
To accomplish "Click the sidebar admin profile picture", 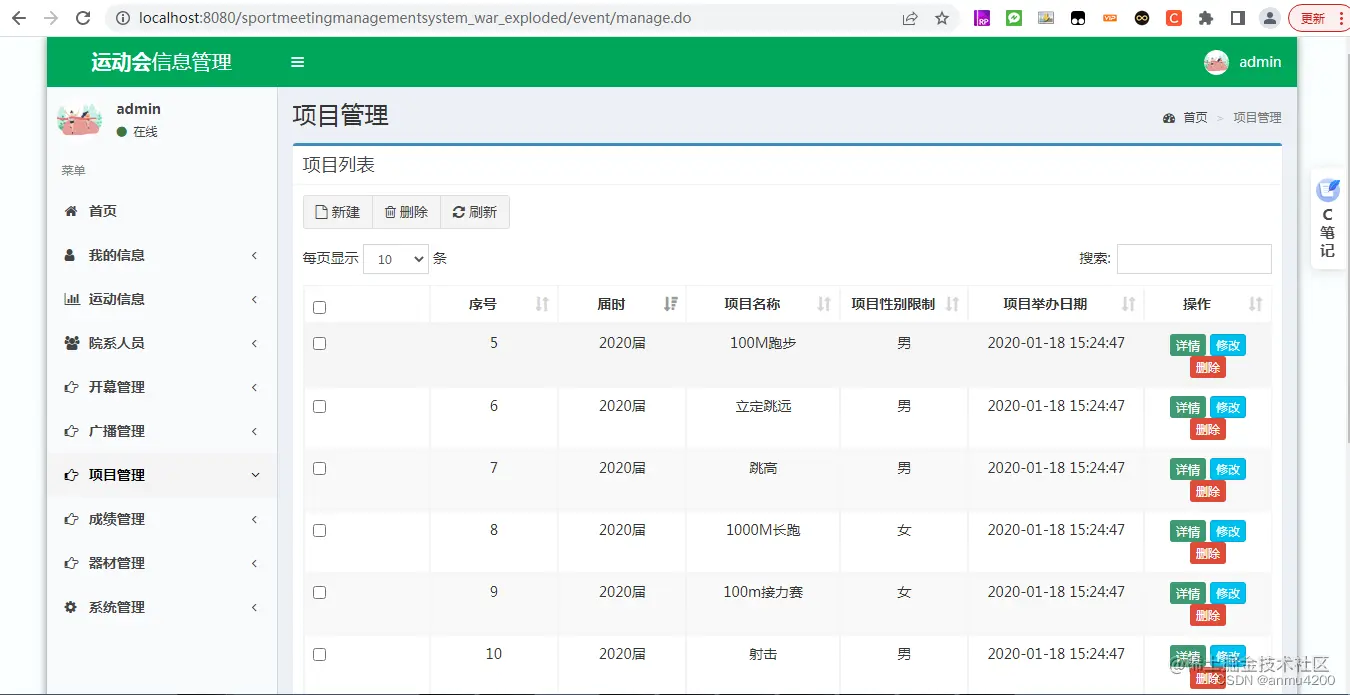I will (80, 119).
